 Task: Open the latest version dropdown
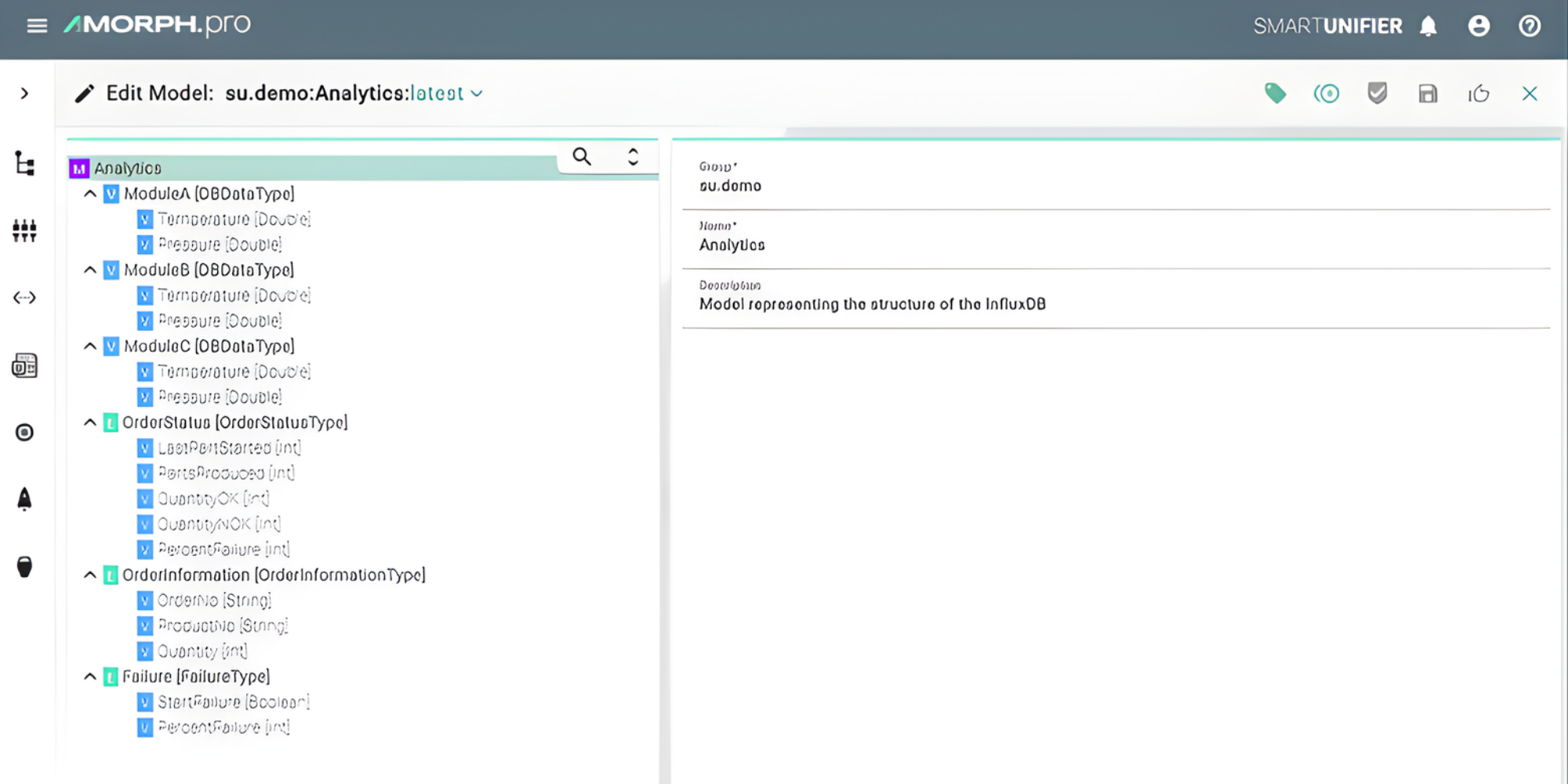coord(477,93)
